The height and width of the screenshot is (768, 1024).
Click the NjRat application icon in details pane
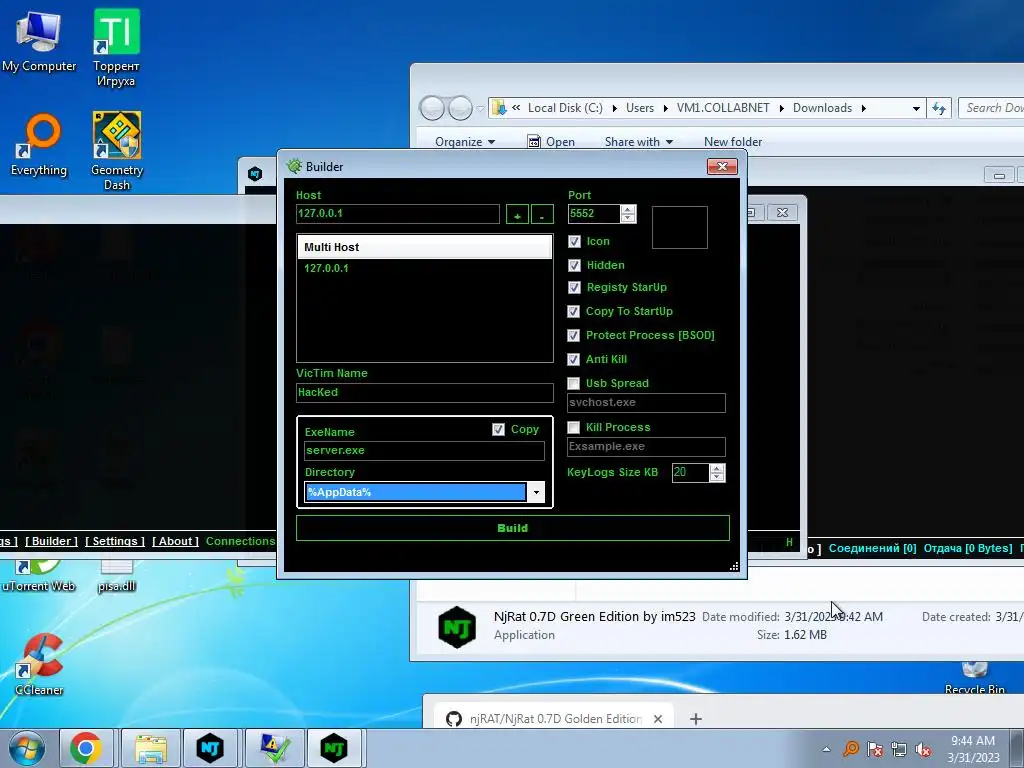click(x=457, y=627)
